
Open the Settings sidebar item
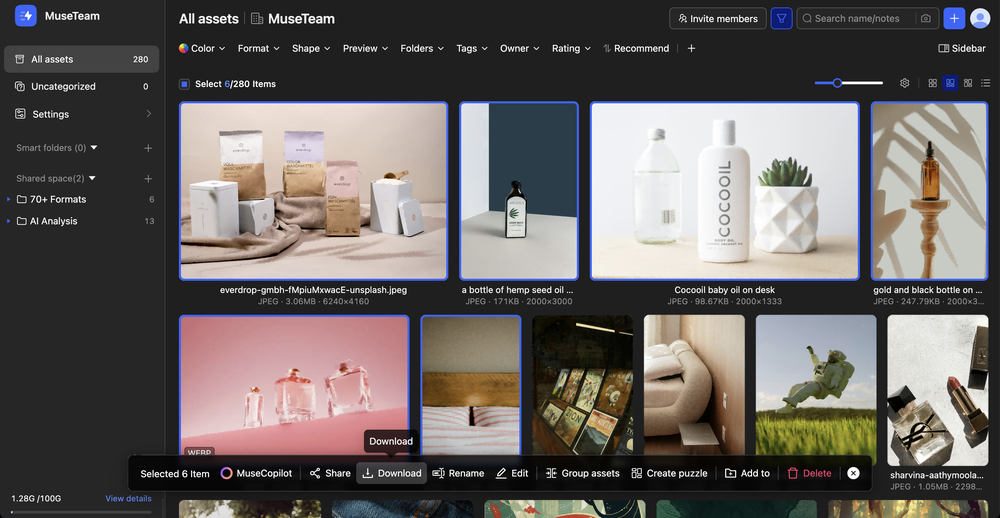tap(50, 114)
